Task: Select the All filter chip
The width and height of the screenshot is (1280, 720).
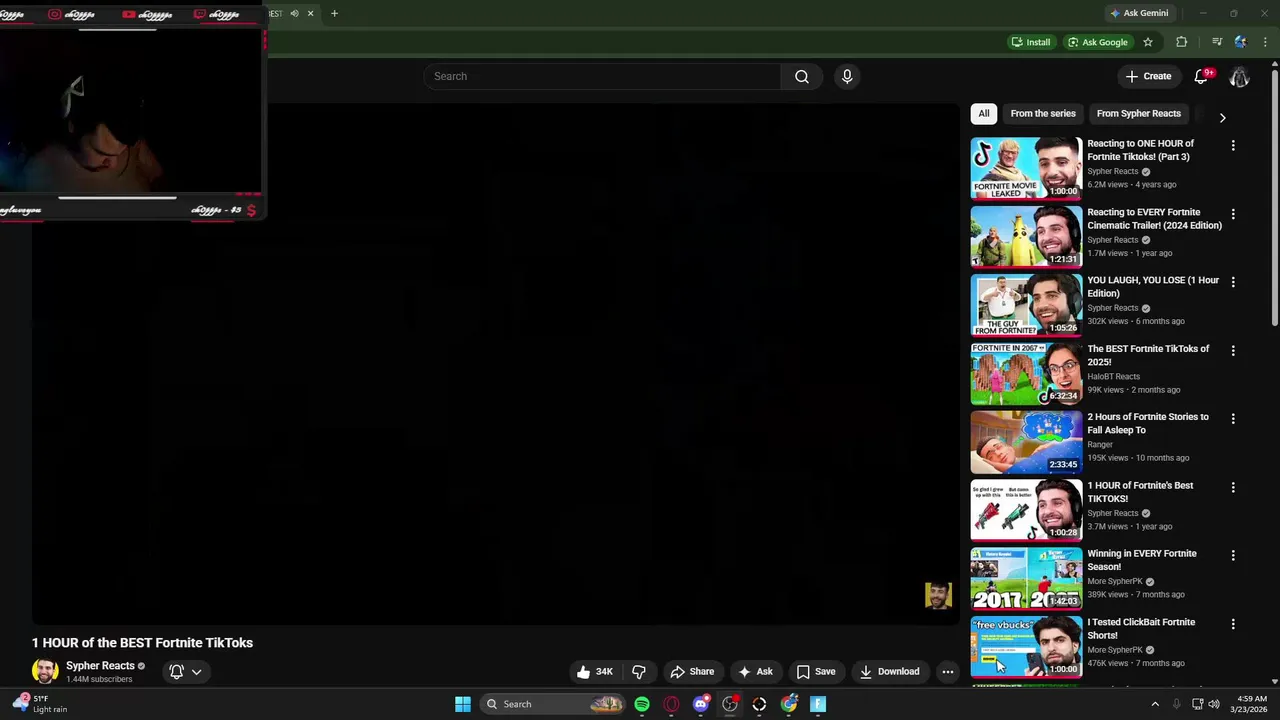Action: point(984,113)
